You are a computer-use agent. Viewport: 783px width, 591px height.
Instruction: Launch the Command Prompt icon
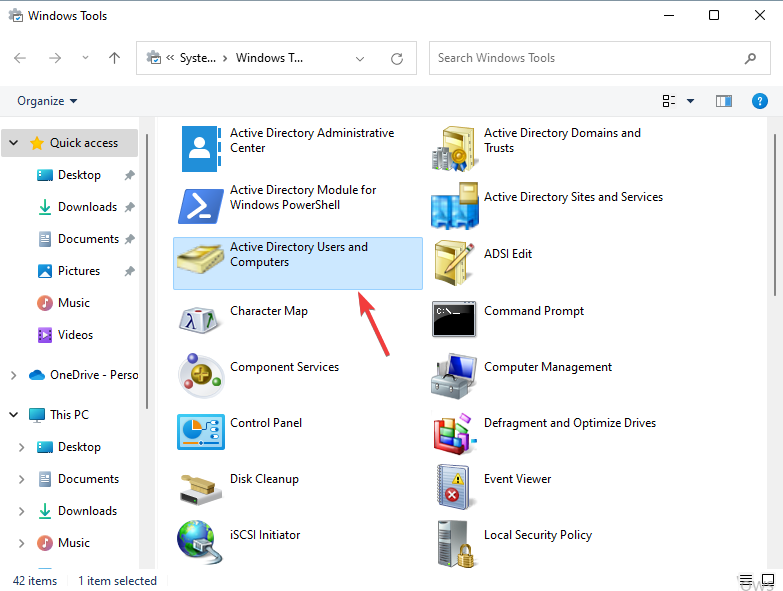point(454,319)
